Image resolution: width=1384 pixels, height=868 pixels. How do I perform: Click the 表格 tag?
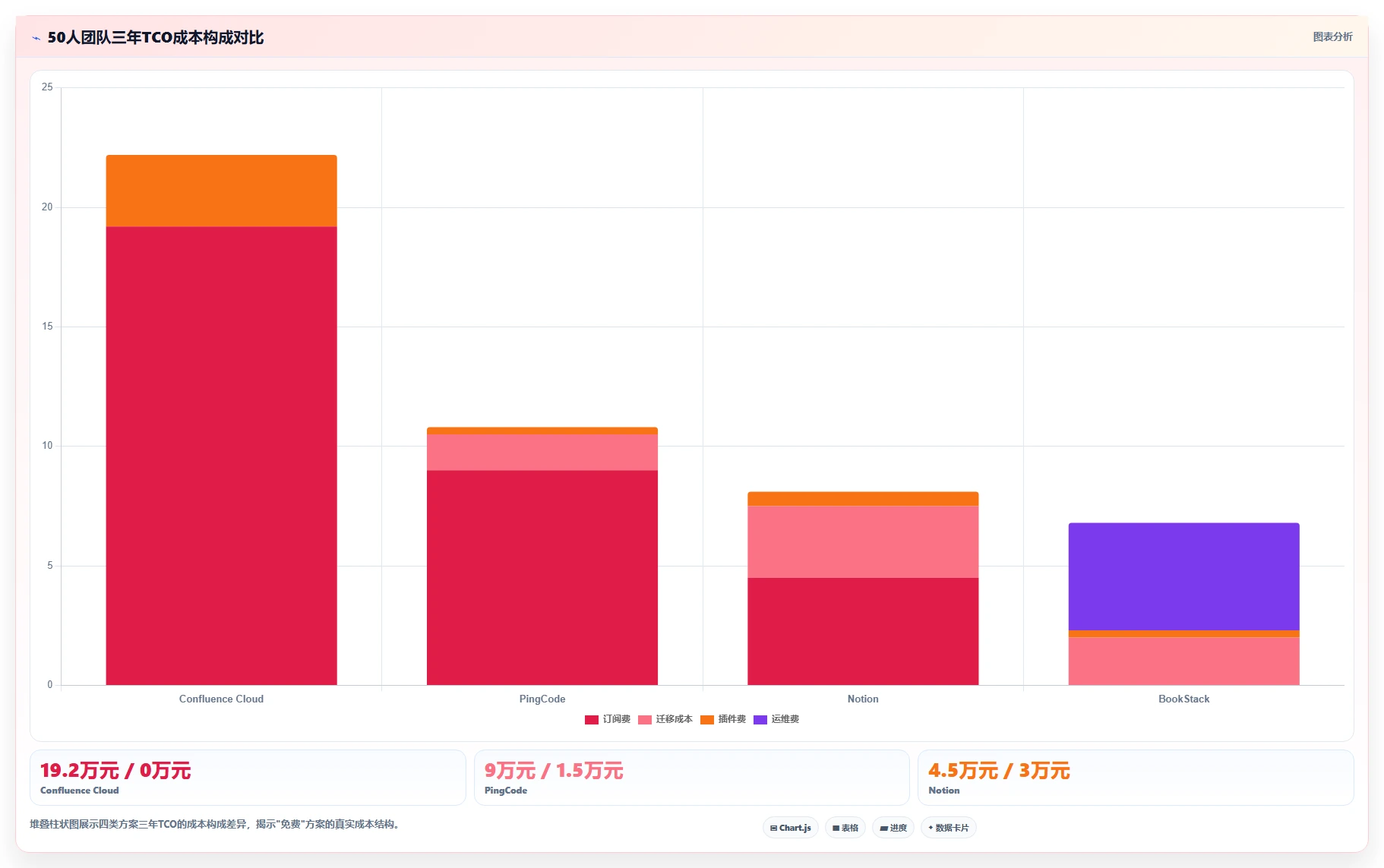point(845,828)
